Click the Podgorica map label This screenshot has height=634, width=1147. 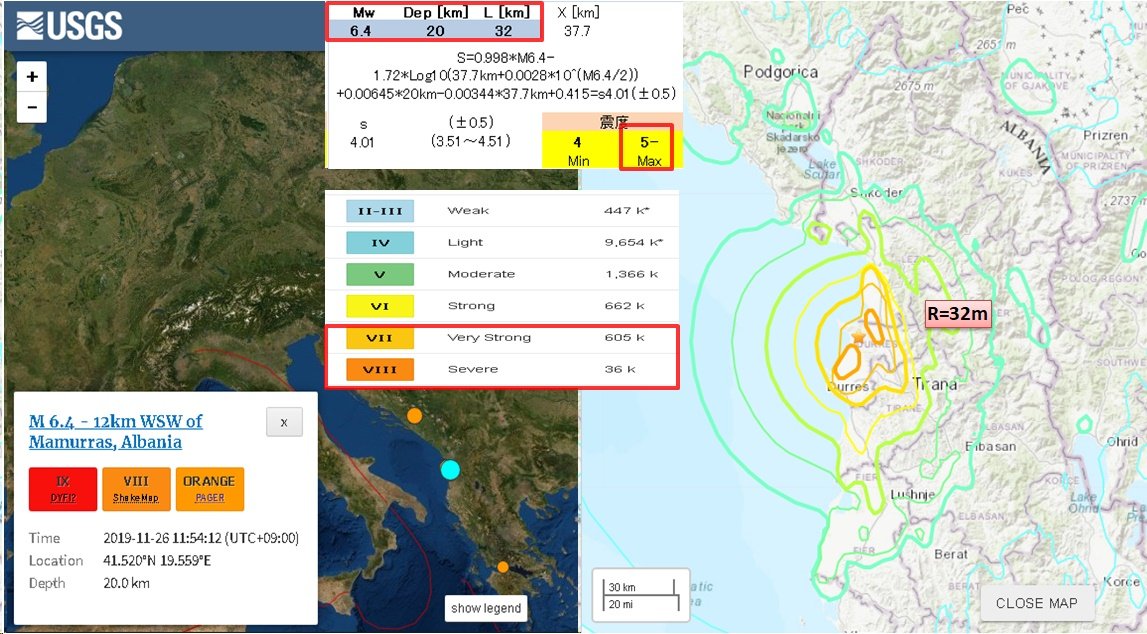[781, 72]
